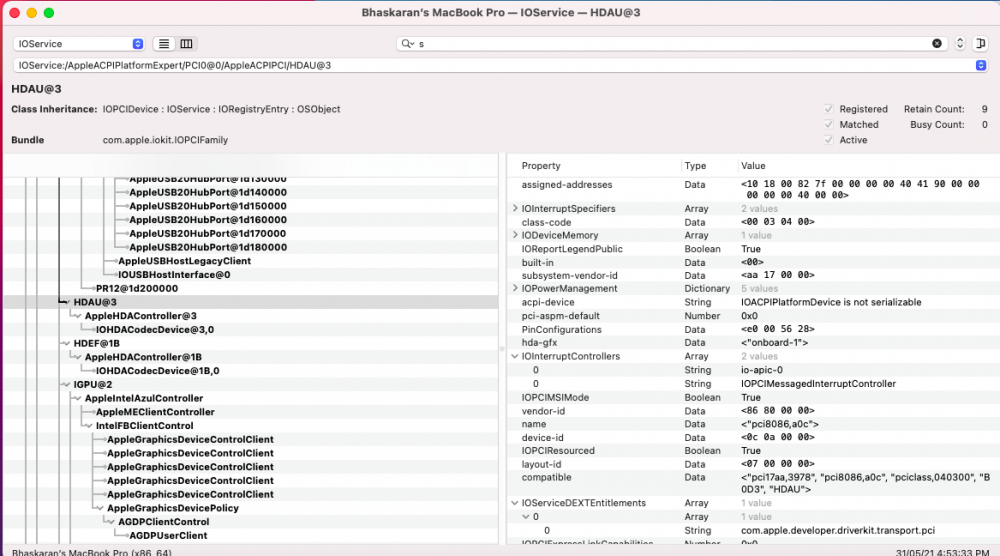
Task: Click com.apple.developer.driverkit.transport.pci value
Action: point(838,530)
